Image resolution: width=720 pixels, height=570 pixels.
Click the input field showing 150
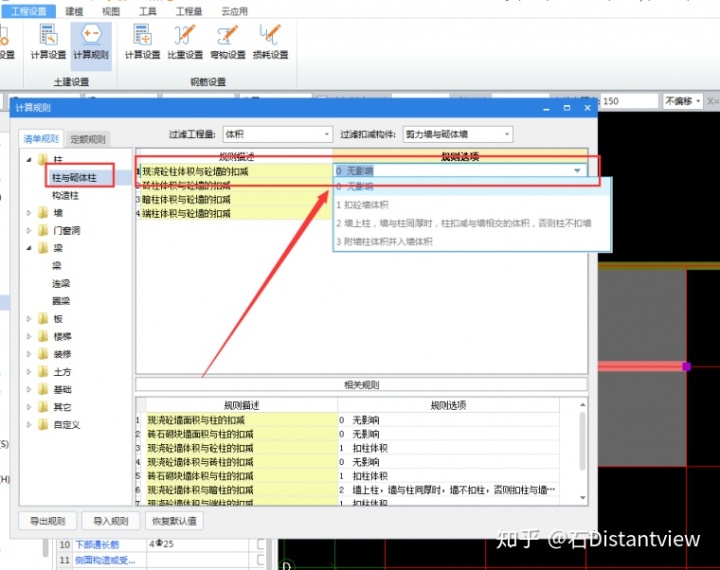tap(629, 101)
